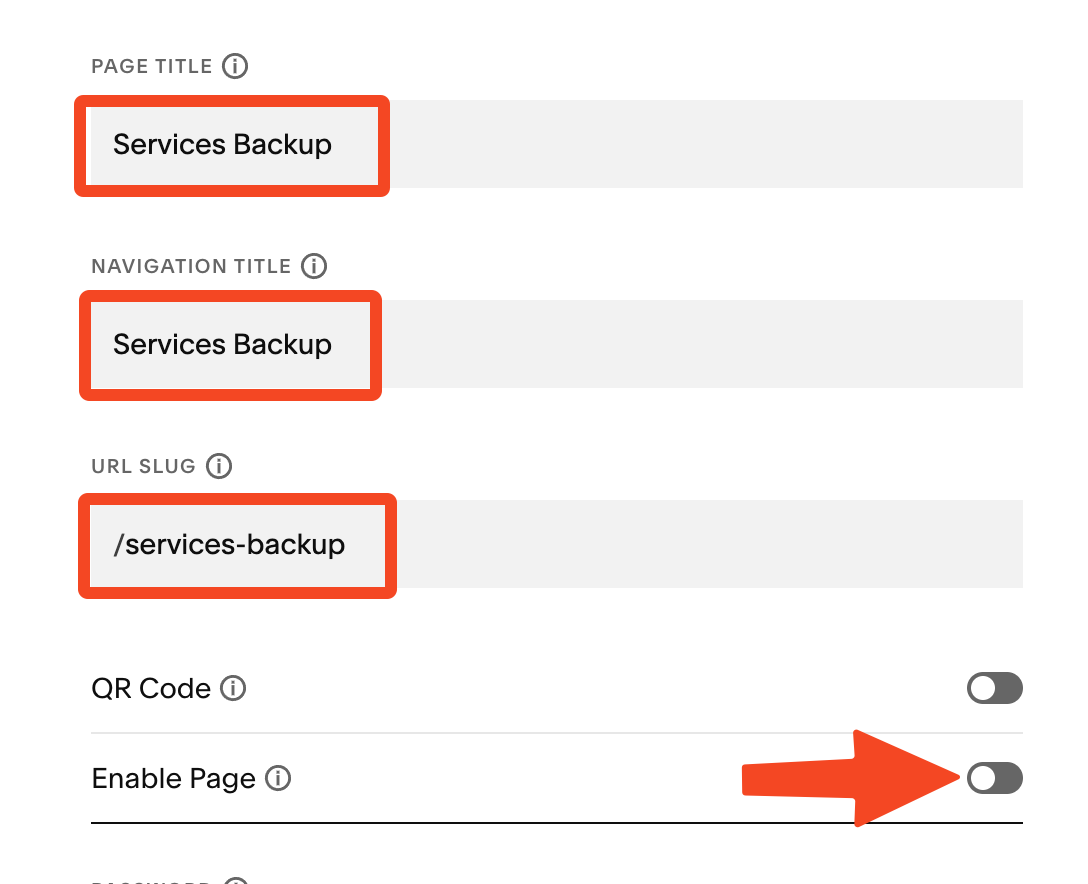The height and width of the screenshot is (884, 1088).
Task: Enable the page with the Enable Page switch
Action: [994, 778]
